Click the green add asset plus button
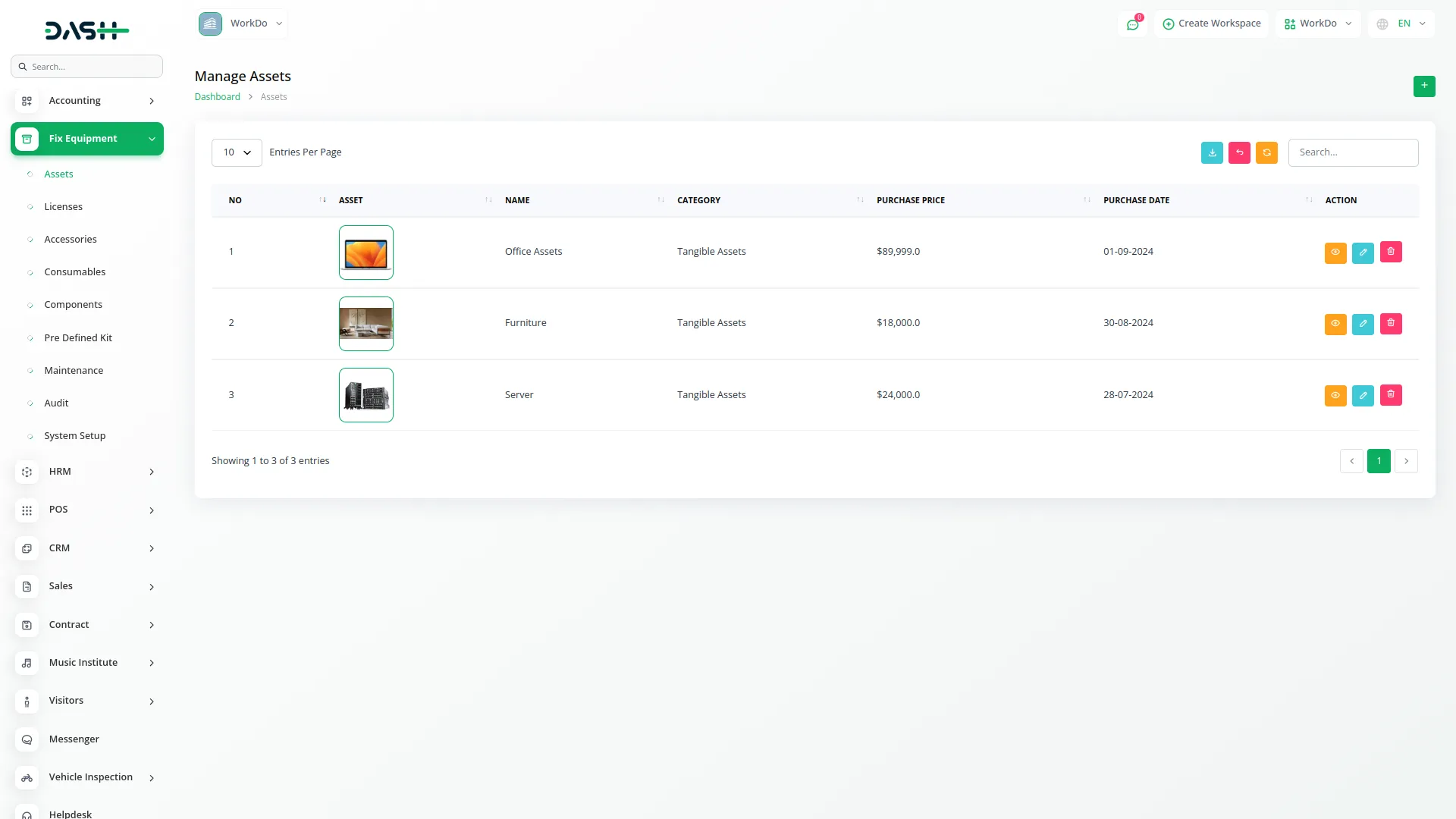The width and height of the screenshot is (1456, 819). (1423, 86)
